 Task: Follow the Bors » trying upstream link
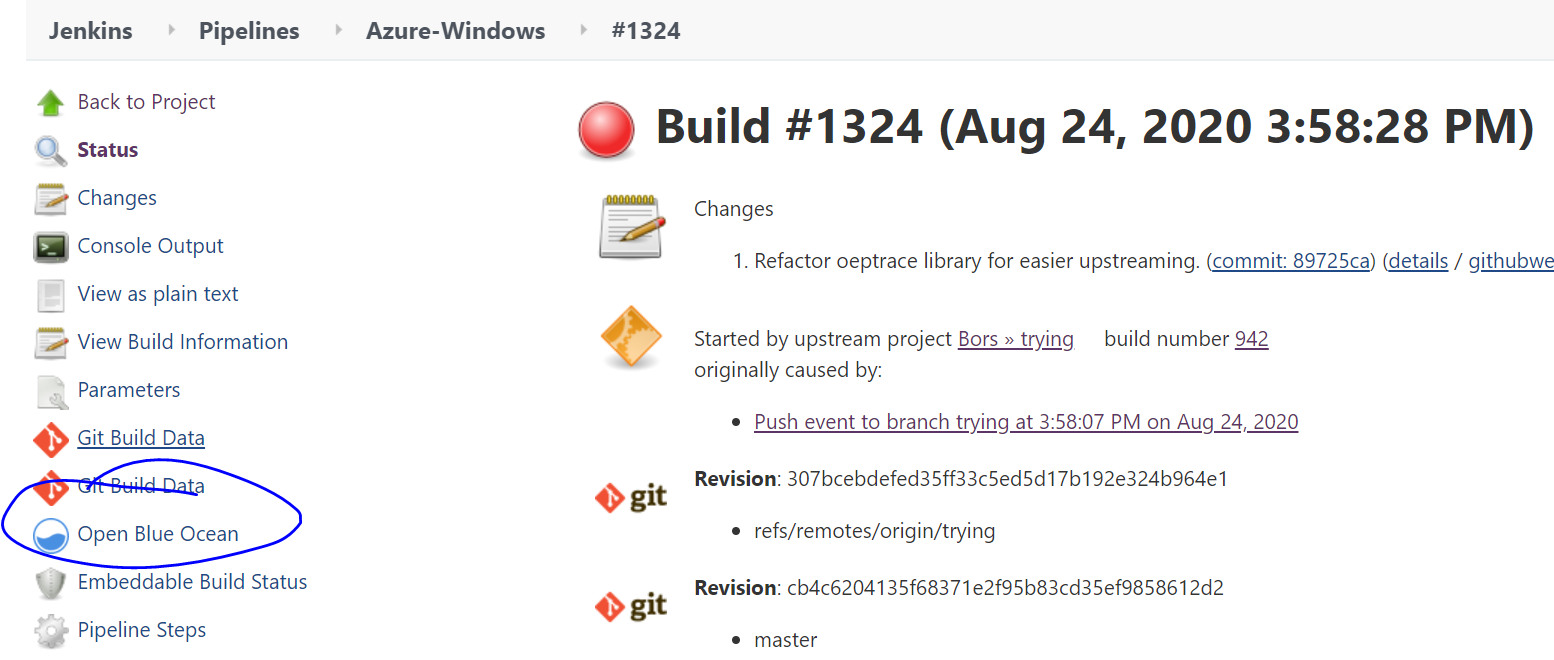(1015, 338)
